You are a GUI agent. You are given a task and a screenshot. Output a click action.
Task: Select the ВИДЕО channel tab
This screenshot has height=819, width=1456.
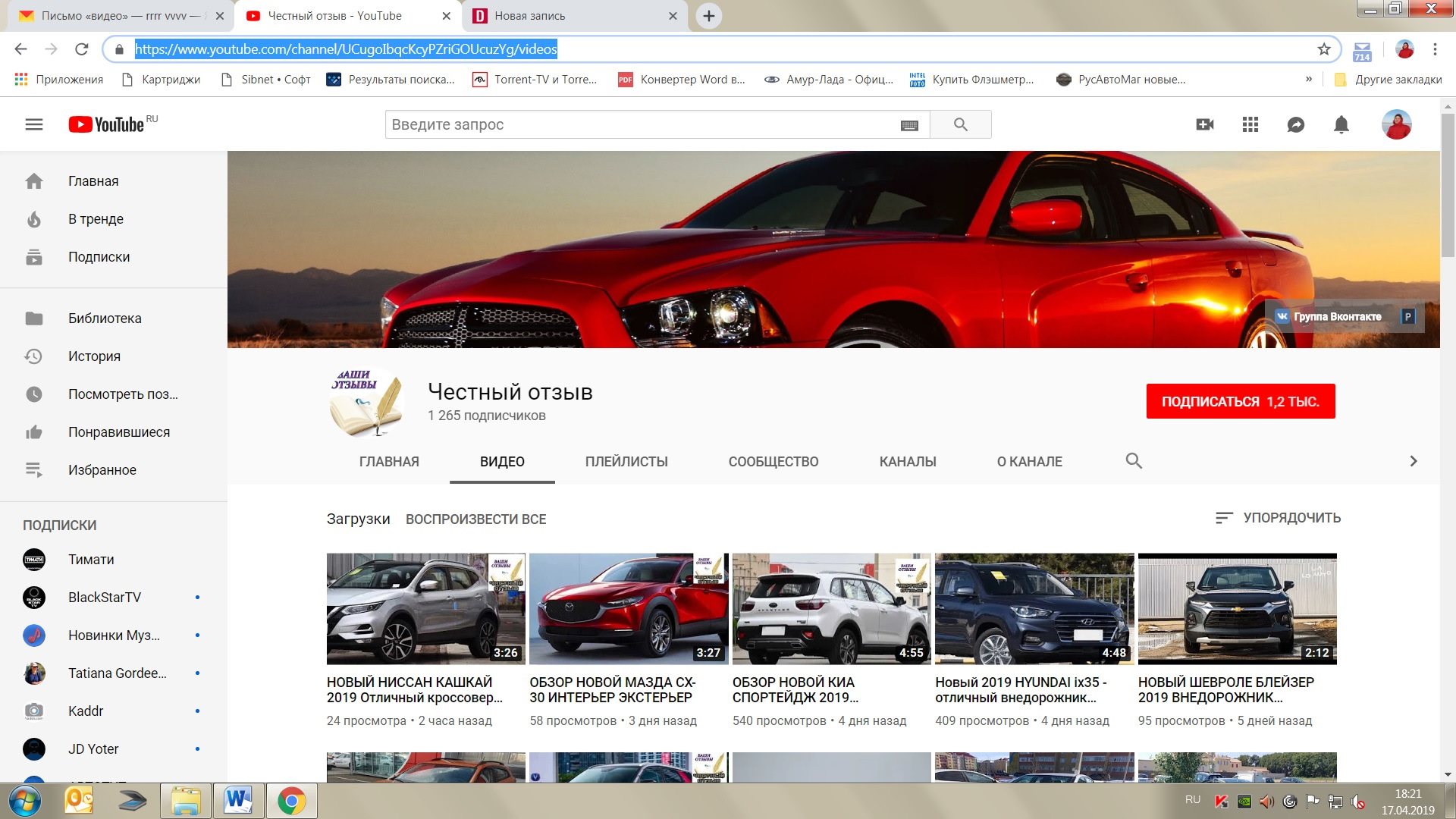tap(502, 462)
